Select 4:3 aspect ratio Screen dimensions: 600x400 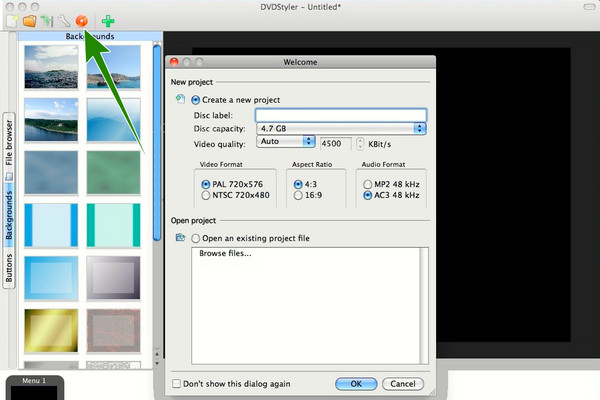pyautogui.click(x=298, y=184)
